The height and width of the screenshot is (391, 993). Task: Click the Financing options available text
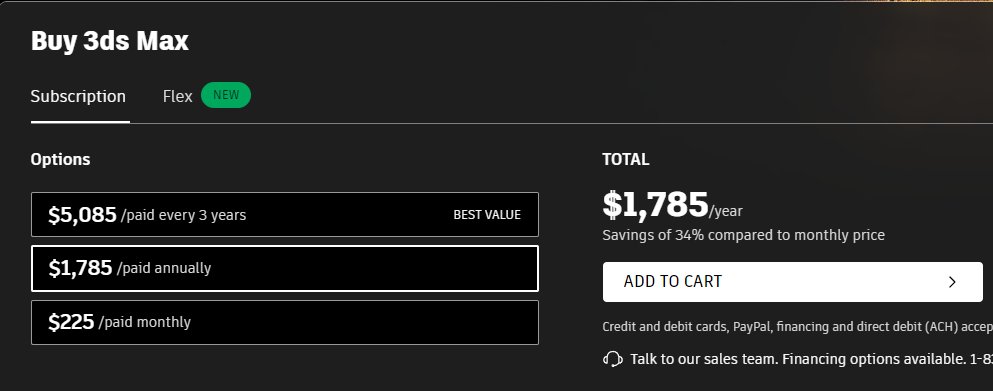tap(874, 359)
